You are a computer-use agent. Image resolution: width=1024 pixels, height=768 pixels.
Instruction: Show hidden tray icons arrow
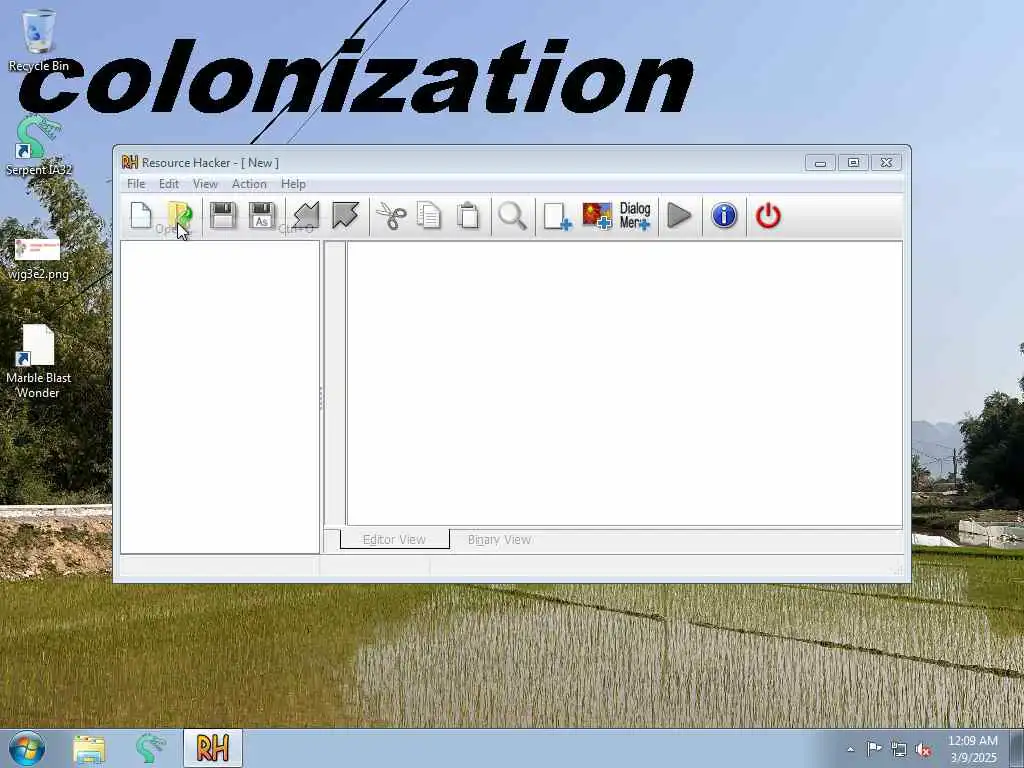(x=850, y=749)
